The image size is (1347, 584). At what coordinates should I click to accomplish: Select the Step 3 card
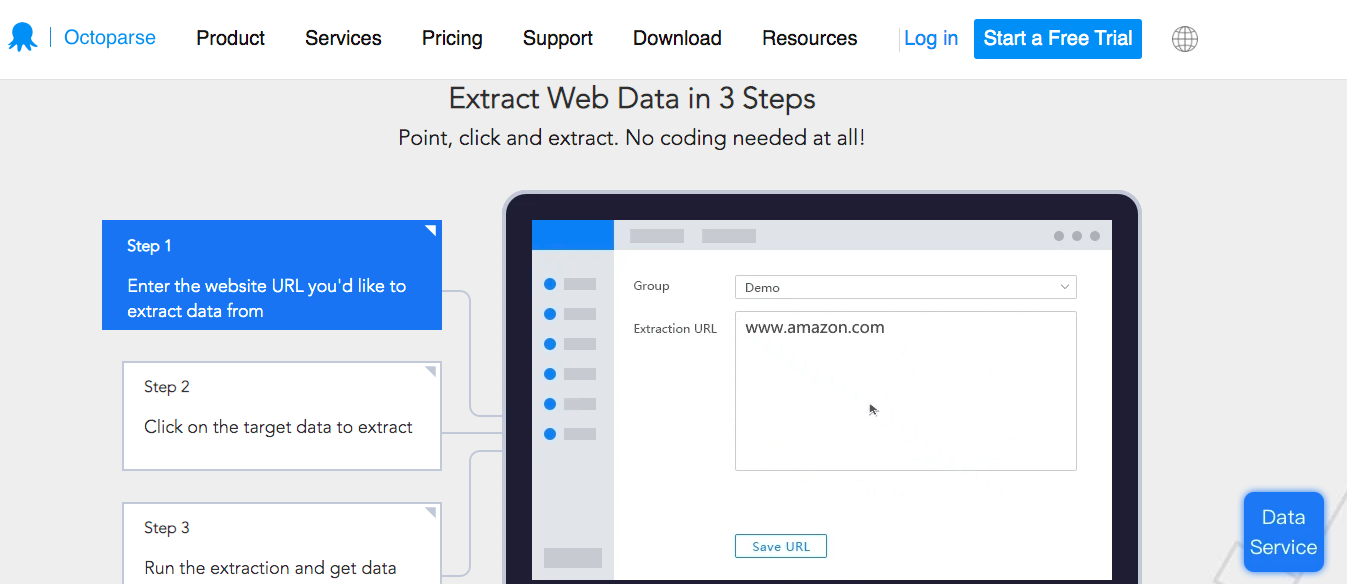282,543
